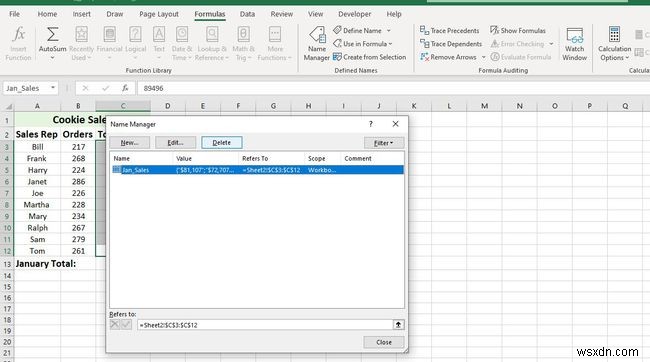Open Text functions icon
Viewport: 650px width, 362px height.
(159, 34)
